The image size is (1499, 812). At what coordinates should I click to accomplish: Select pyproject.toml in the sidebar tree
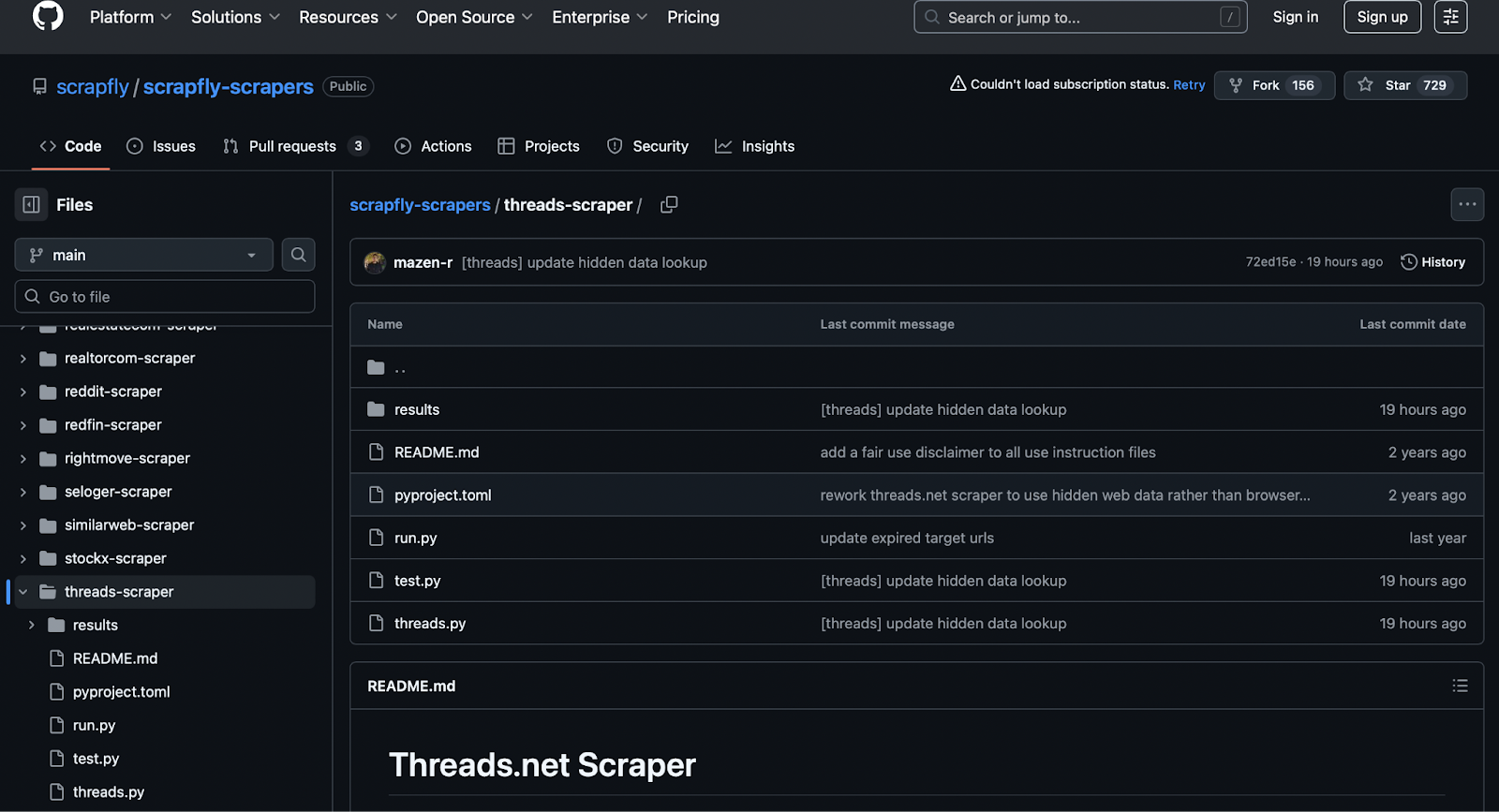[x=121, y=691]
